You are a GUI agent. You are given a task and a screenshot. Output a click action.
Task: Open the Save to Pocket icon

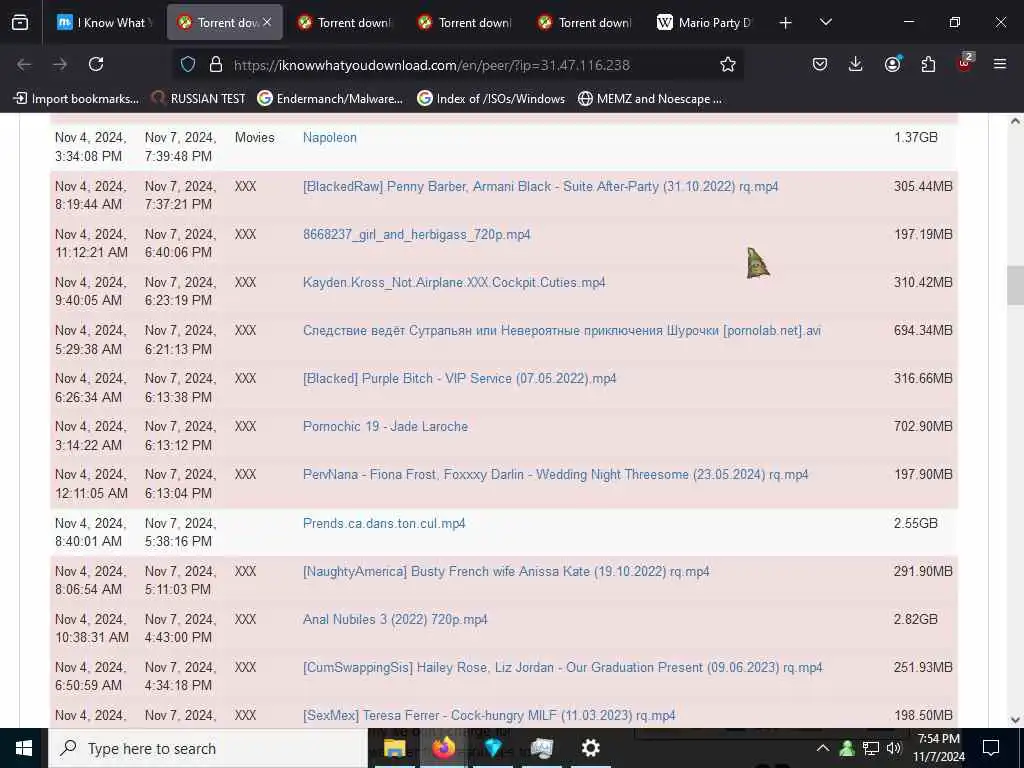(820, 64)
